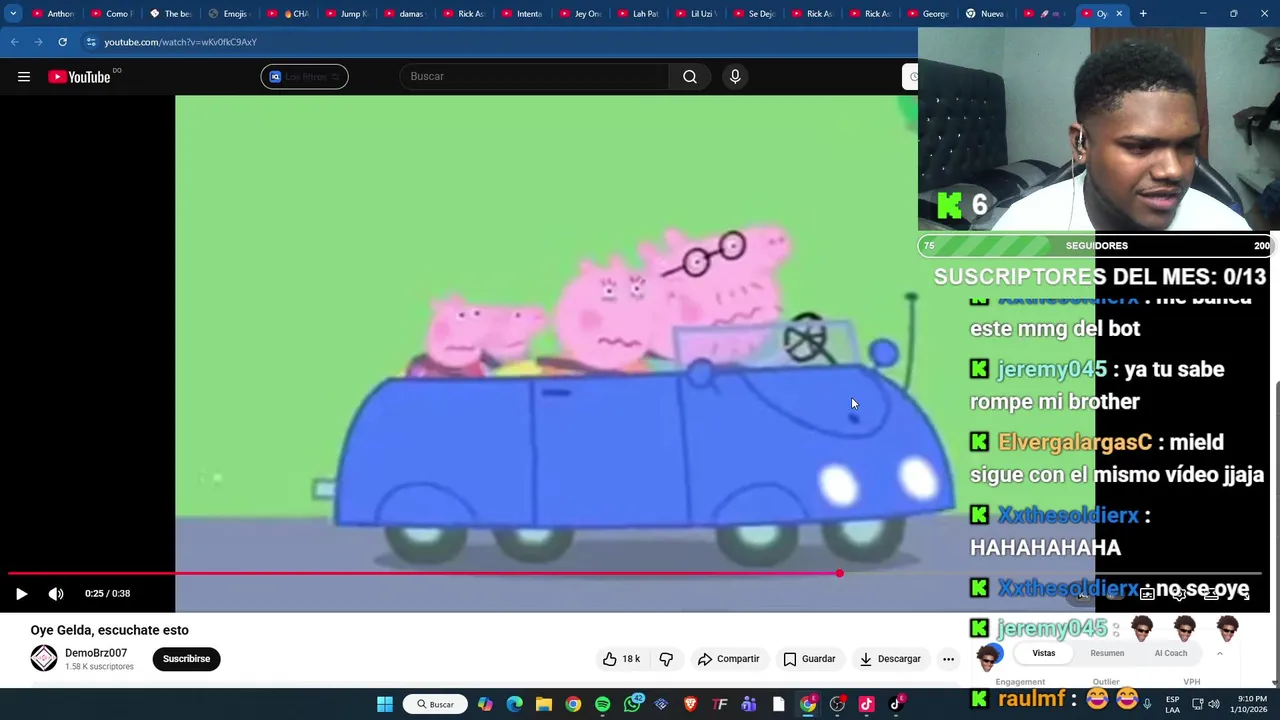Go forward with the browser forward arrow
The width and height of the screenshot is (1280, 720).
click(38, 42)
